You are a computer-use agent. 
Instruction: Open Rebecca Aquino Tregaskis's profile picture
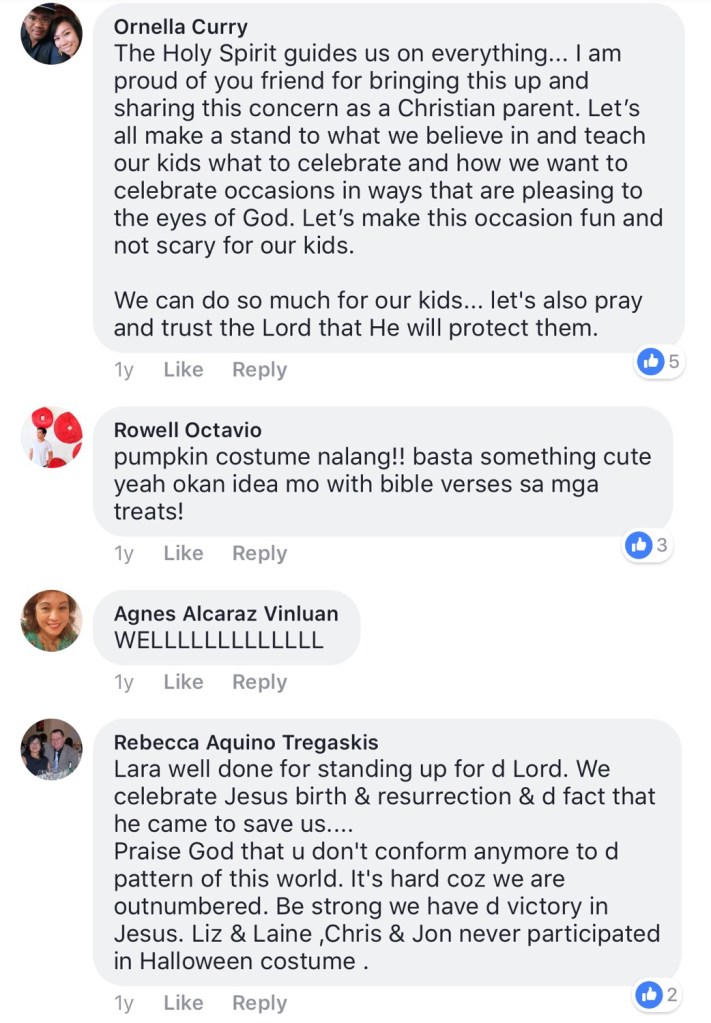pos(52,749)
